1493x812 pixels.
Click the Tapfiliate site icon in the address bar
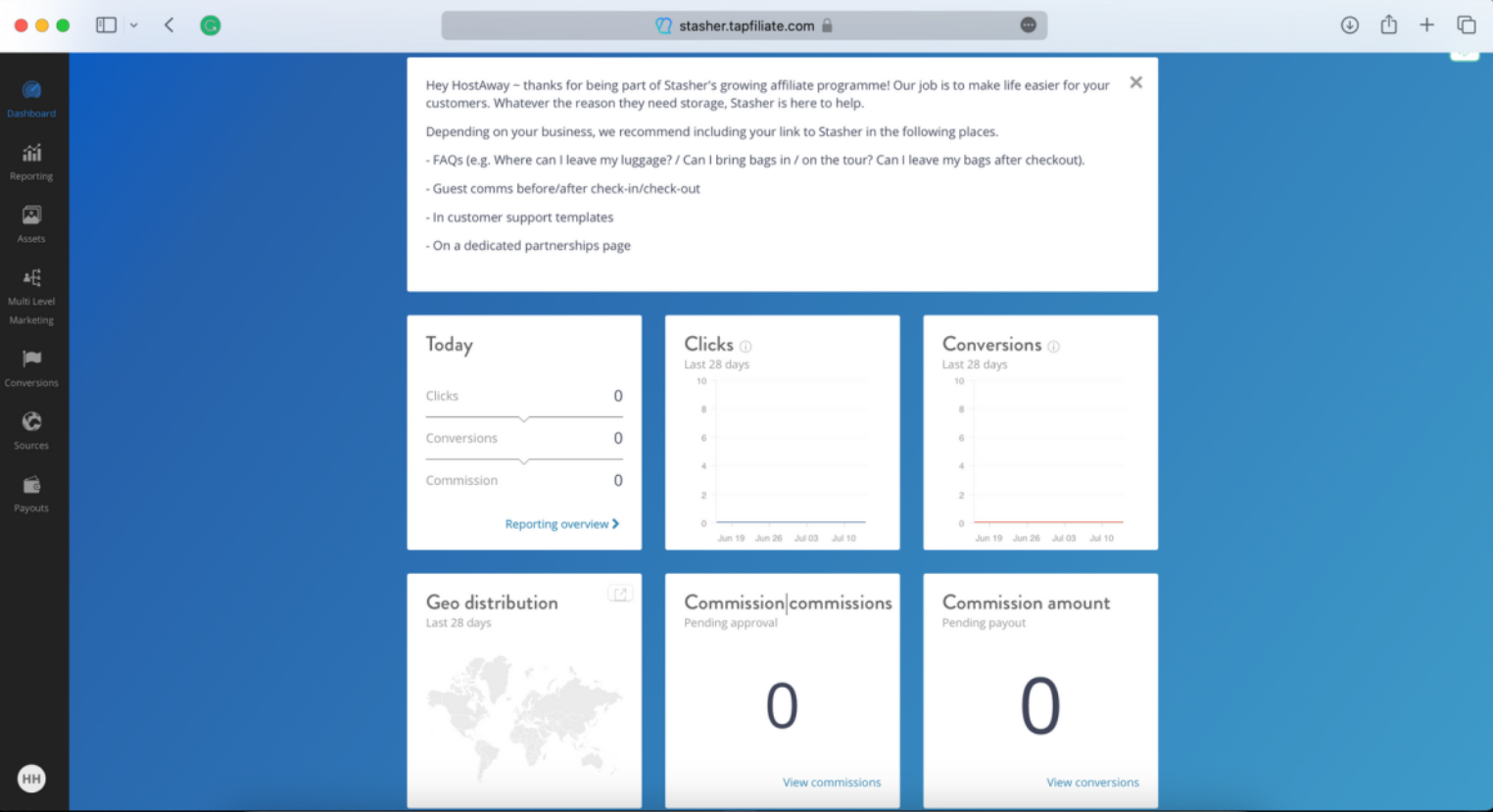pos(663,25)
